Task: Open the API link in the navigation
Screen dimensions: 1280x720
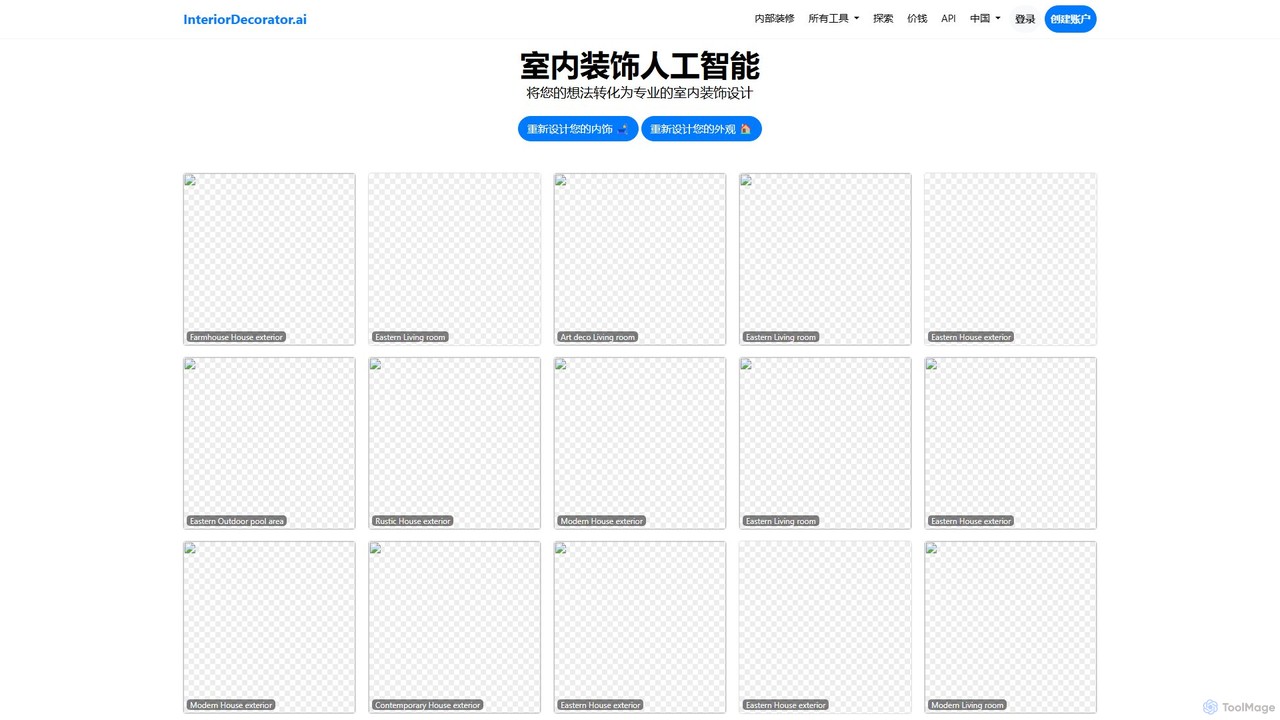Action: 948,19
